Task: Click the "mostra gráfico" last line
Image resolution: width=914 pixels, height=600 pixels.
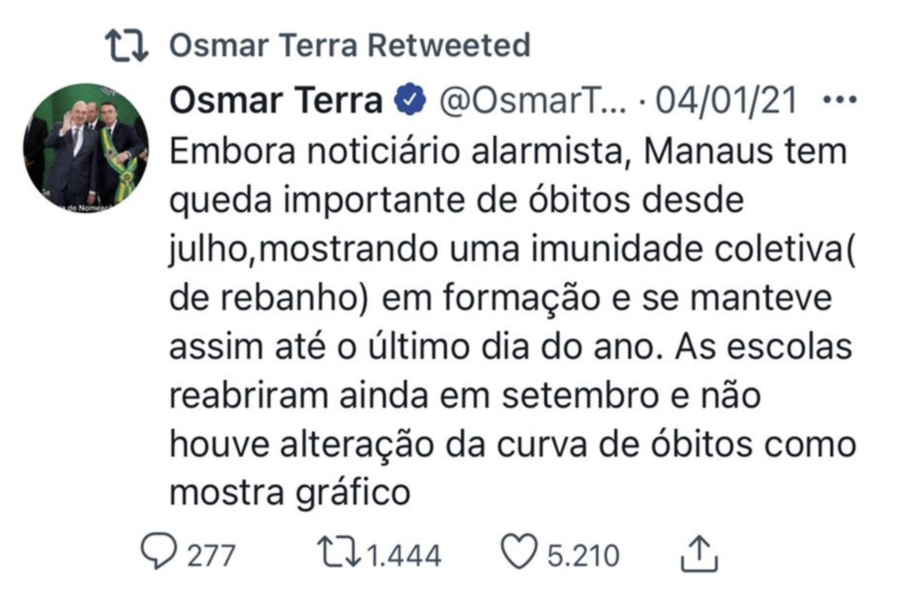Action: click(290, 492)
